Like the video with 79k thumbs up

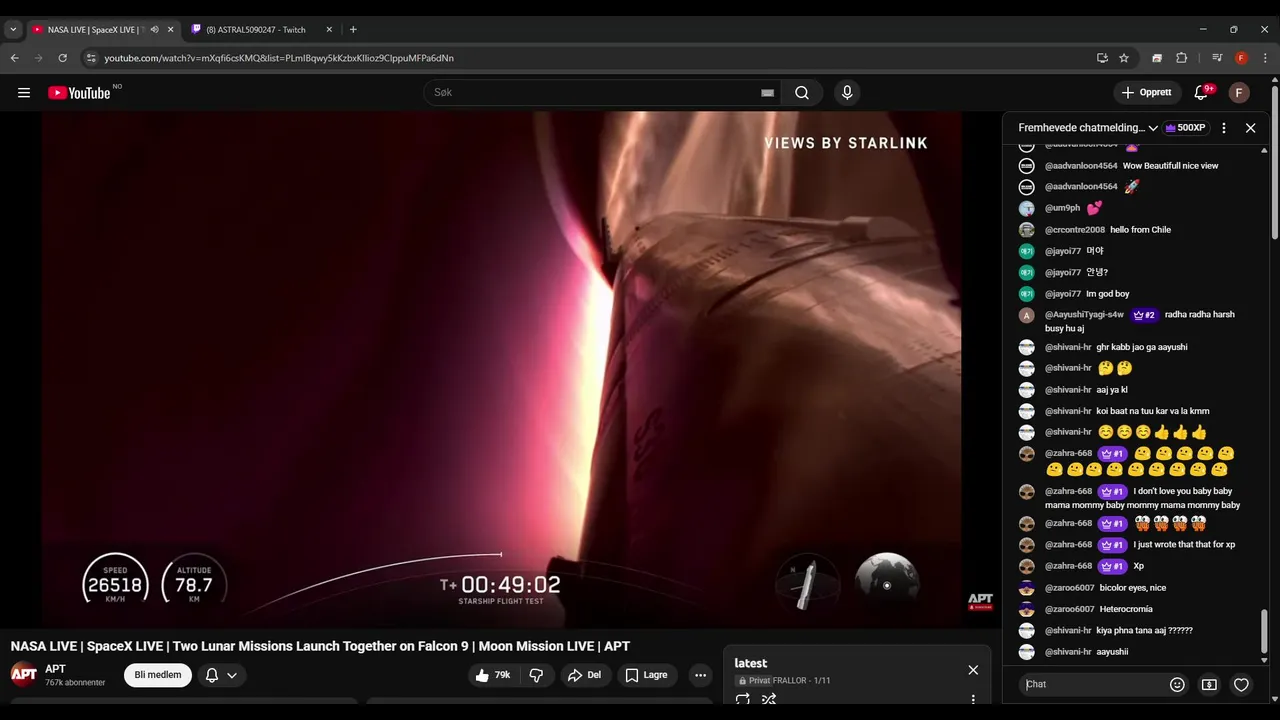click(493, 675)
